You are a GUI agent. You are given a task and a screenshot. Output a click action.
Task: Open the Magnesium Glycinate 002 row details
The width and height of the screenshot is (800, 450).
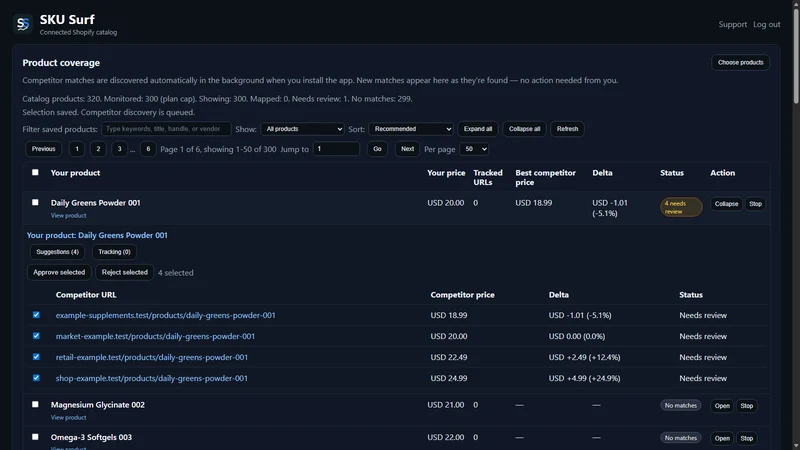pyautogui.click(x=722, y=406)
